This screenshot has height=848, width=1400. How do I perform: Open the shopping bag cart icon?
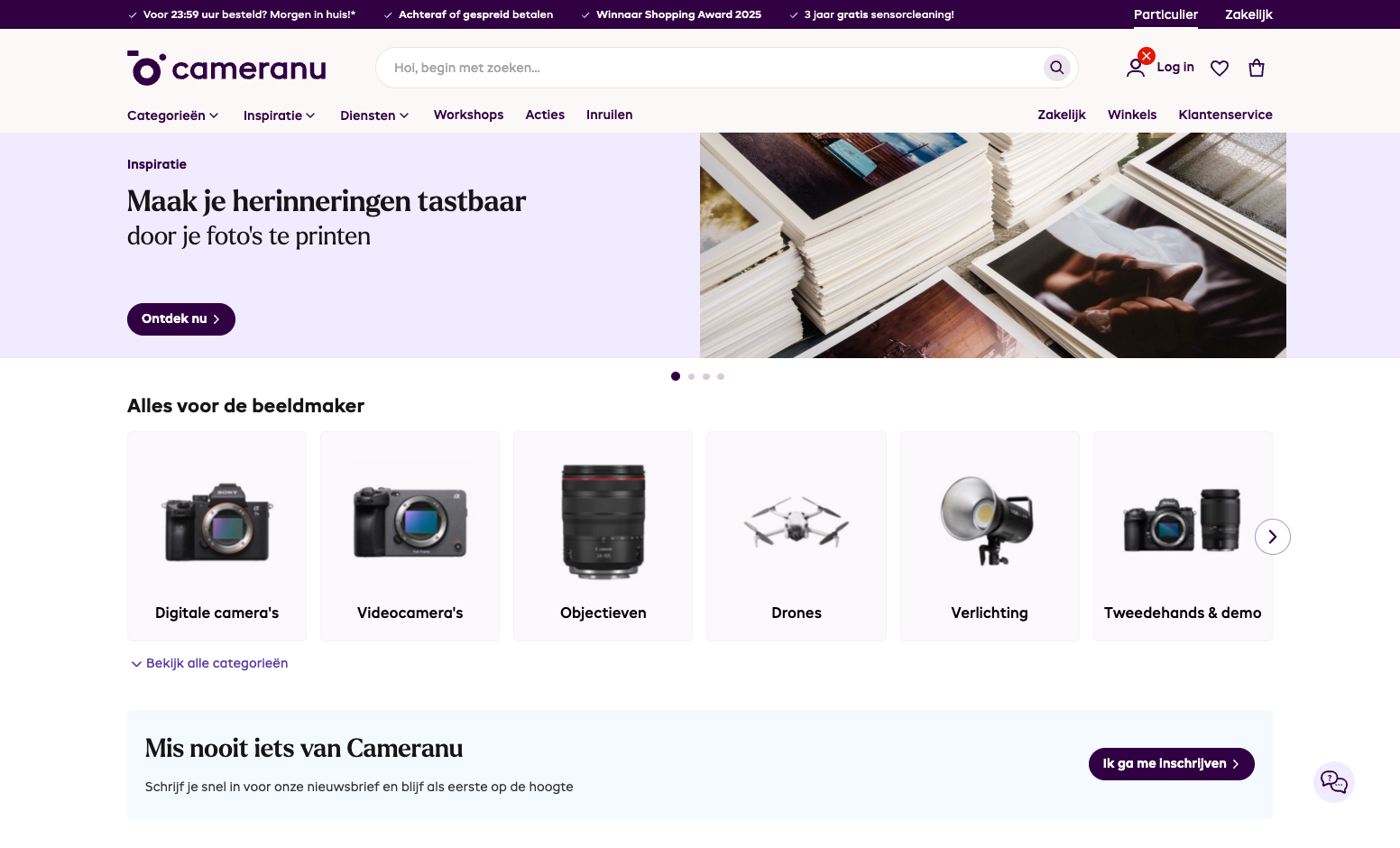click(1257, 68)
